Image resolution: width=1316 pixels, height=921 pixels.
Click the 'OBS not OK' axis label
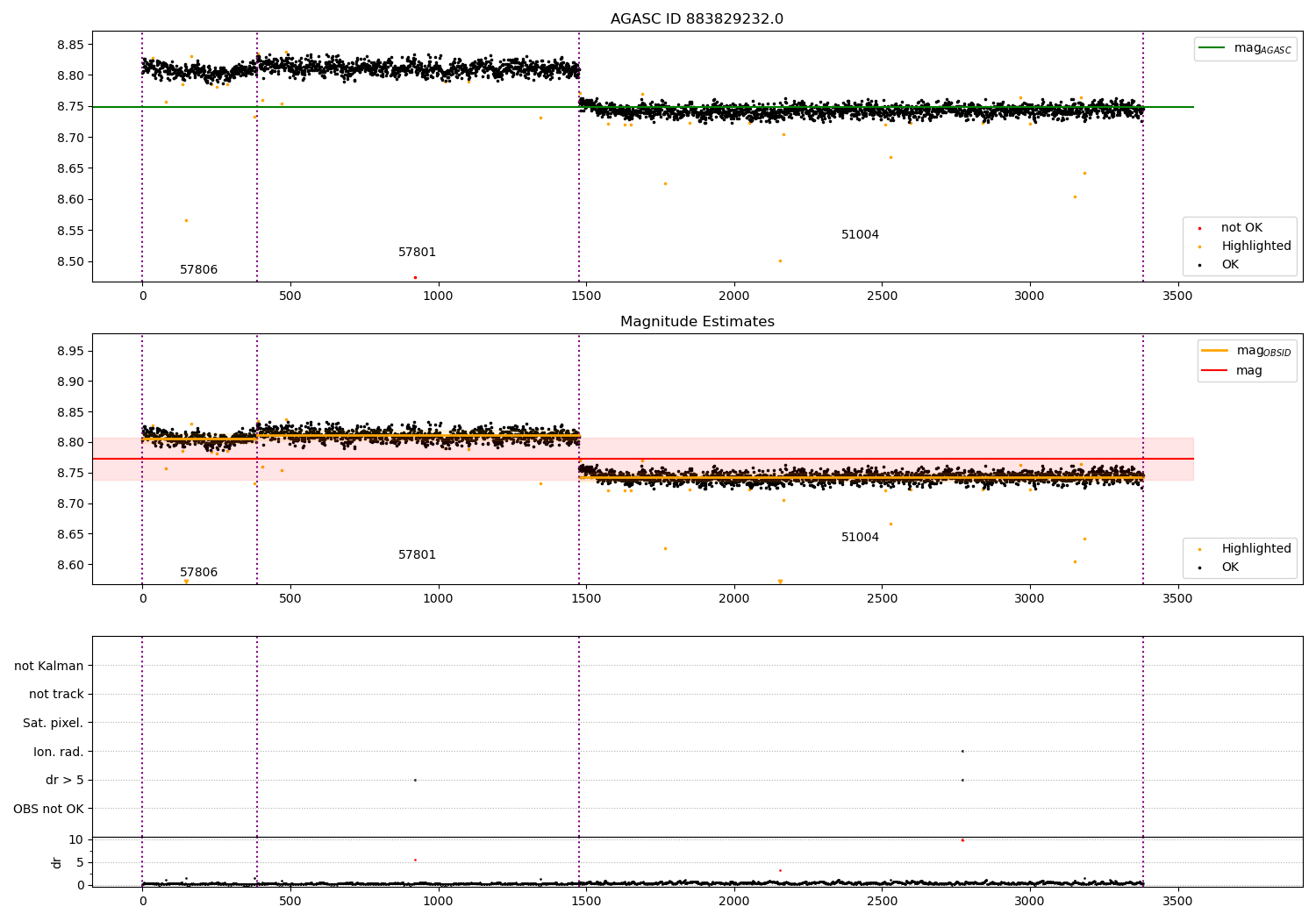[x=48, y=810]
